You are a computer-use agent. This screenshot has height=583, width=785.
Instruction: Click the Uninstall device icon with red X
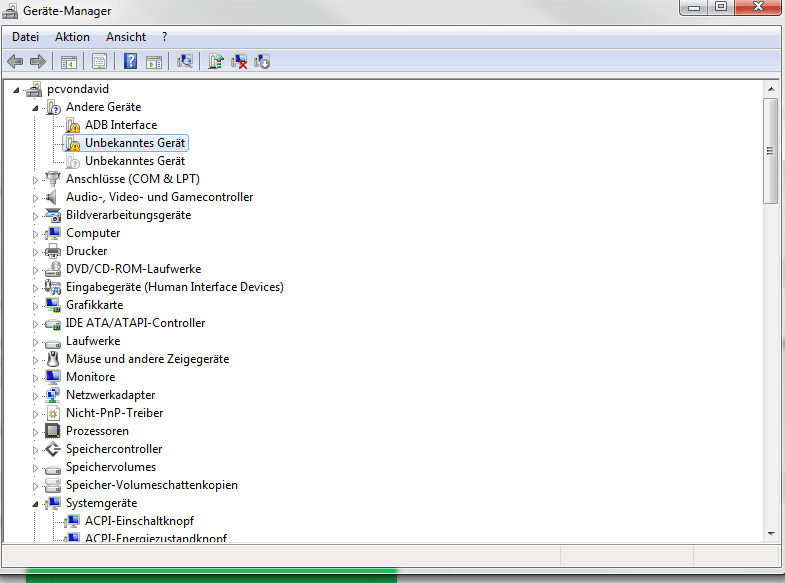239,62
